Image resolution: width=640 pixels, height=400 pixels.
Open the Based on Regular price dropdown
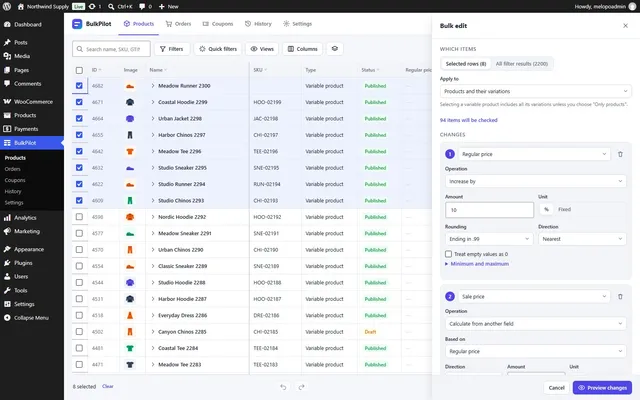pos(536,351)
